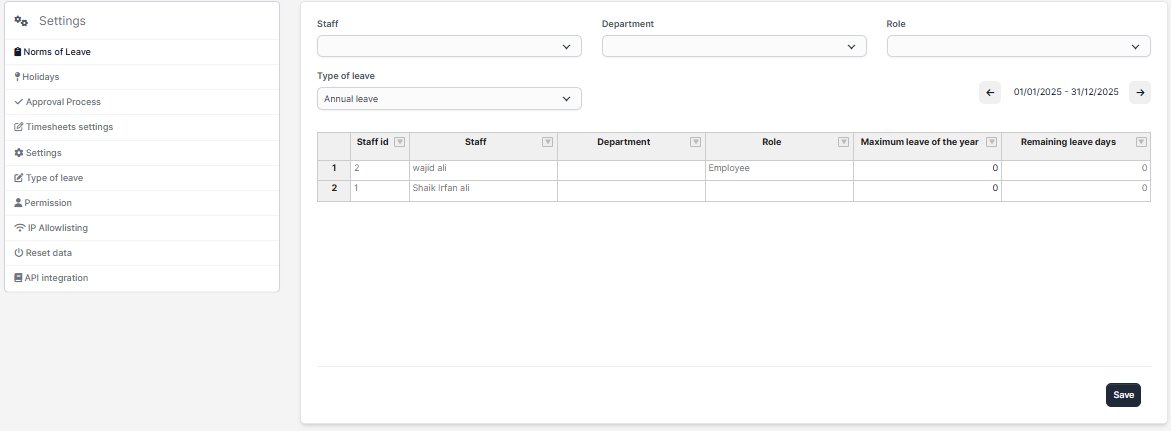Open Holidays settings menu item

[x=41, y=77]
